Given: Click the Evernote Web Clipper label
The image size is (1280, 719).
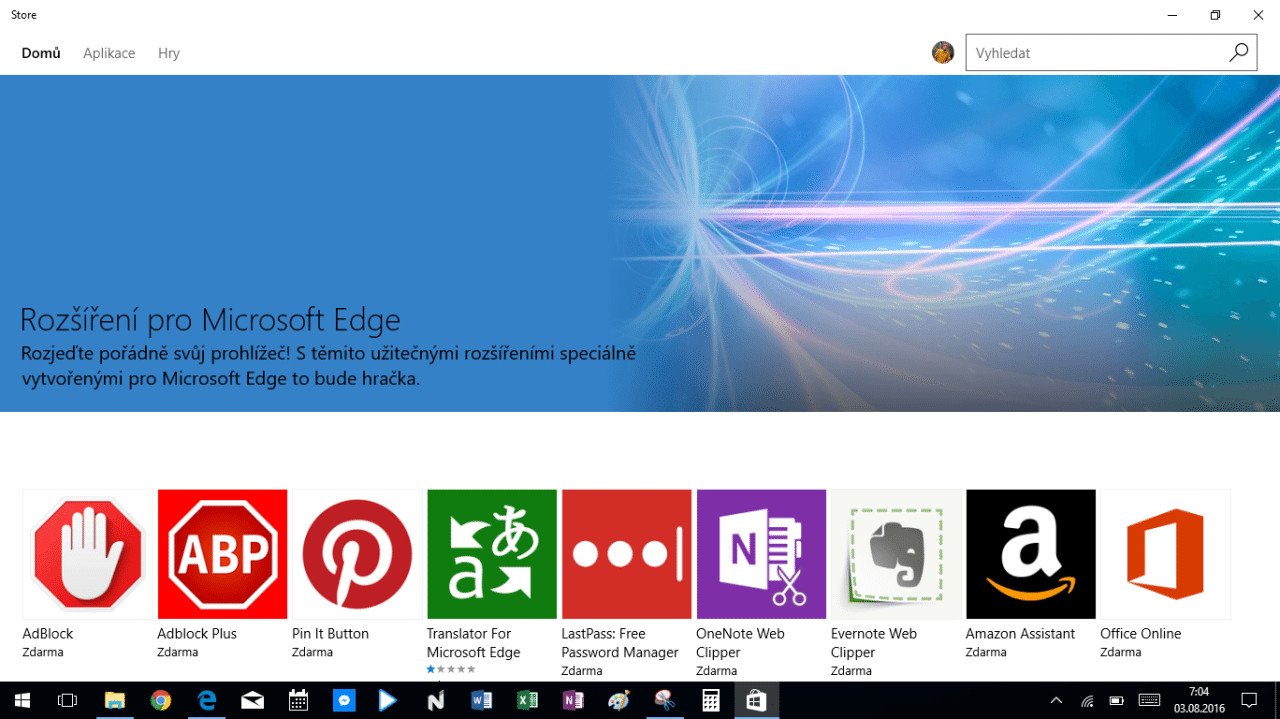Looking at the screenshot, I should [x=874, y=643].
